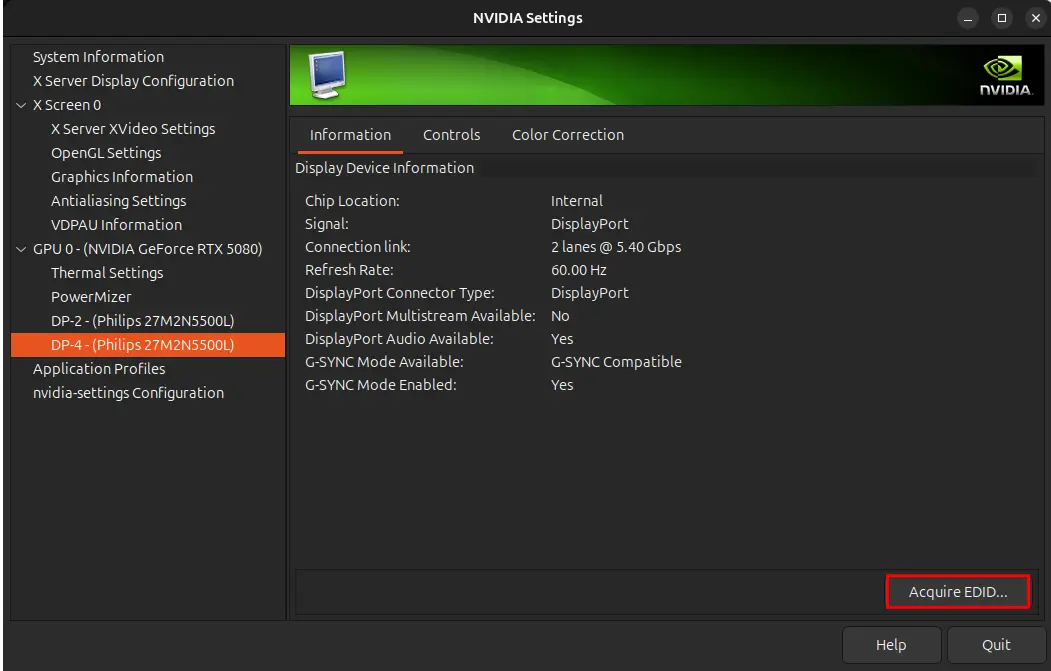
Task: Click the 'G-SYNC Compatible' value
Action: tap(616, 362)
